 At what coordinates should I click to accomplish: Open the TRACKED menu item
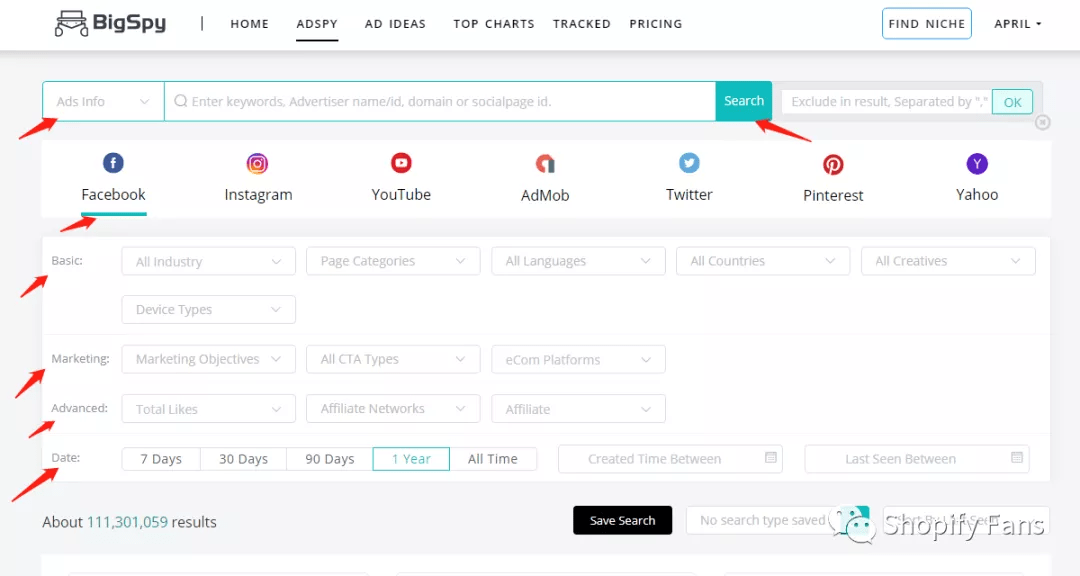click(x=582, y=23)
